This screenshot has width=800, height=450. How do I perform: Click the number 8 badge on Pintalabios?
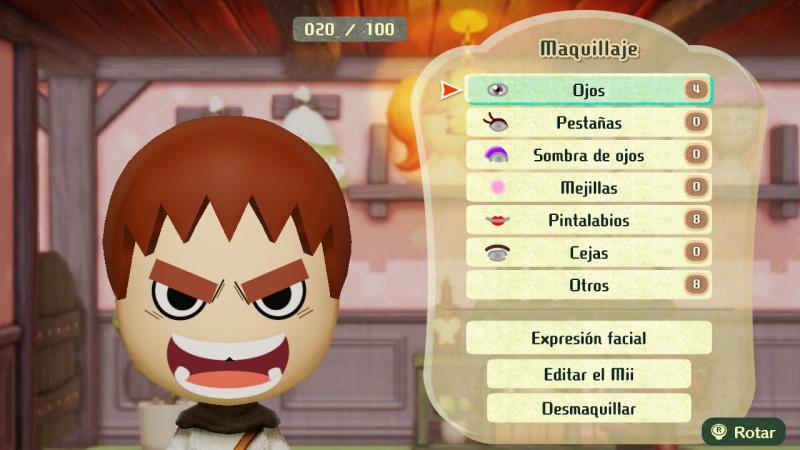(x=696, y=220)
